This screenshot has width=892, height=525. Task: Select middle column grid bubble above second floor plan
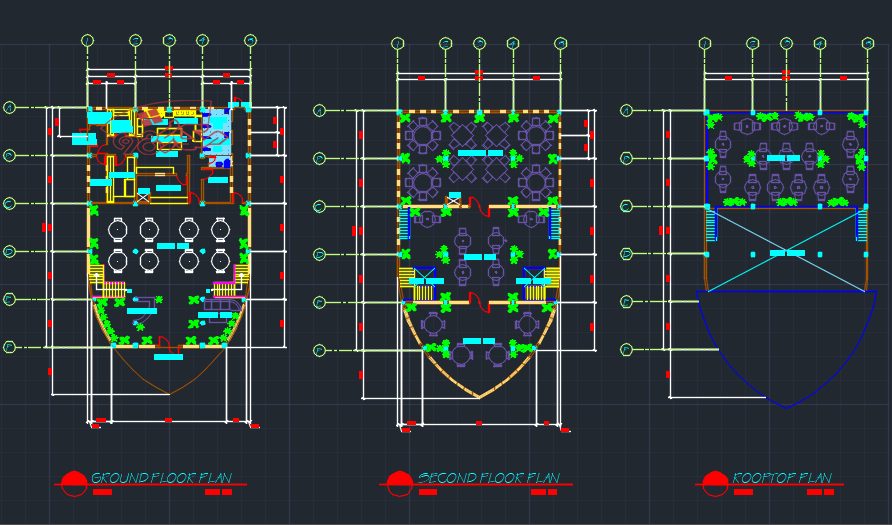[479, 43]
